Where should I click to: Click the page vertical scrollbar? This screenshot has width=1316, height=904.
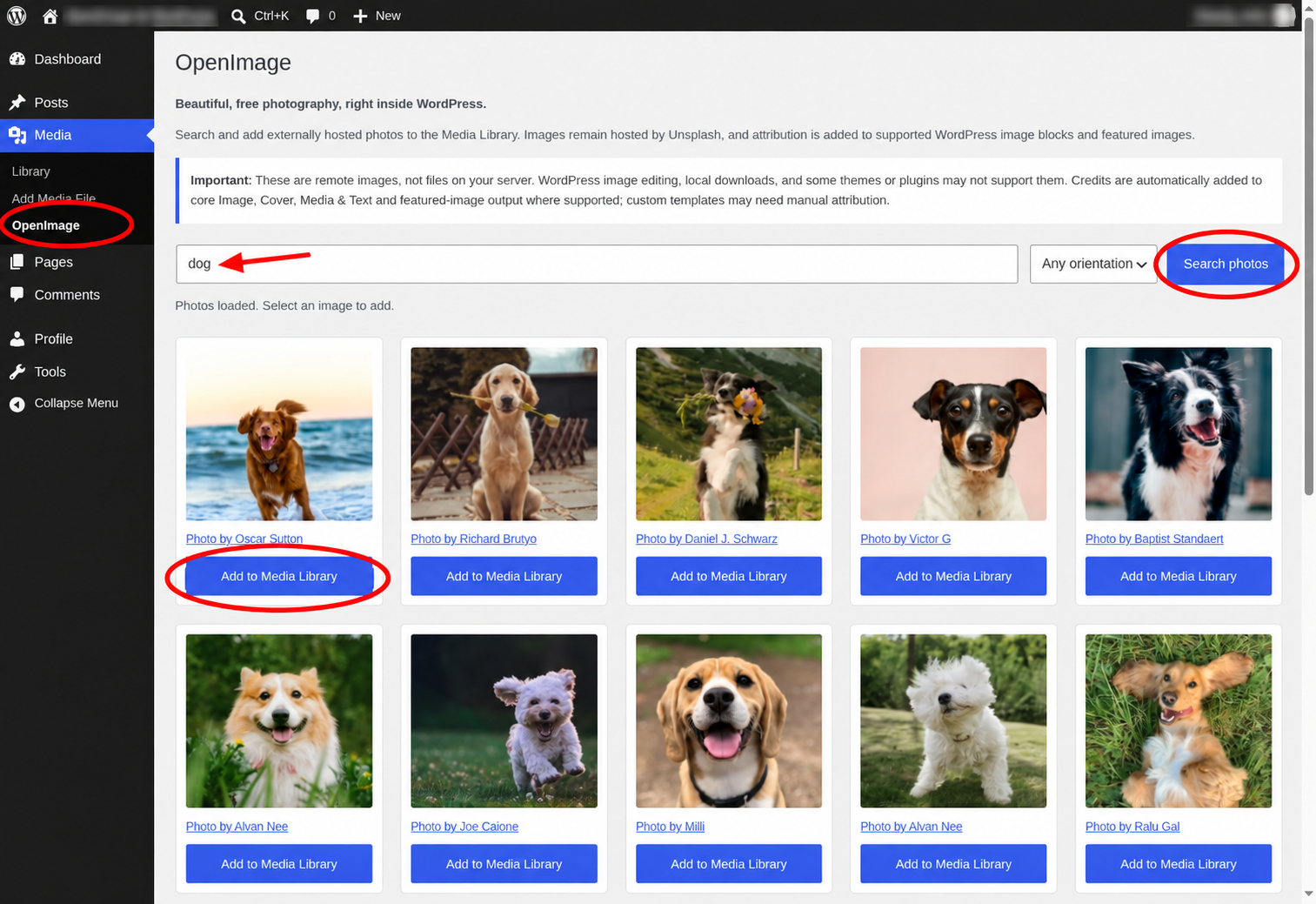point(1309,257)
